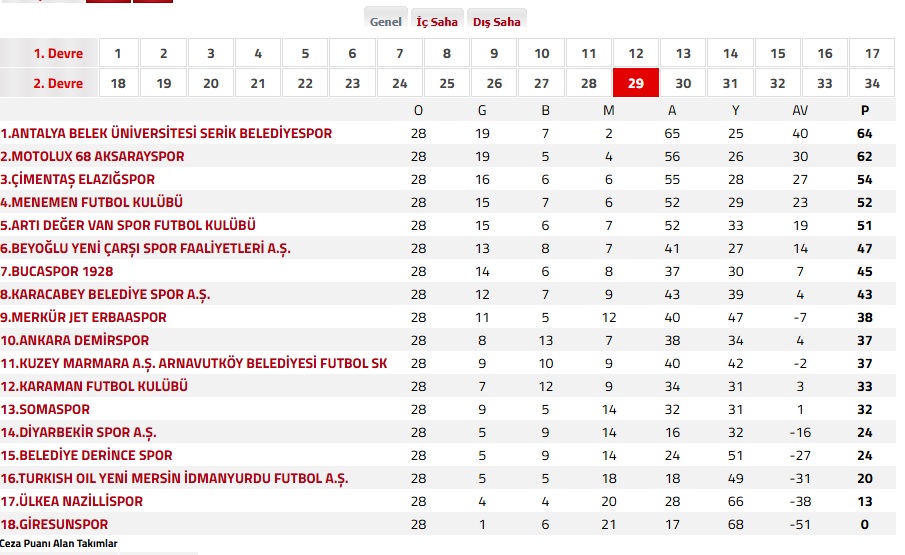Open Motolux 68 Aksarayspor team page
905x555 pixels.
[92, 156]
